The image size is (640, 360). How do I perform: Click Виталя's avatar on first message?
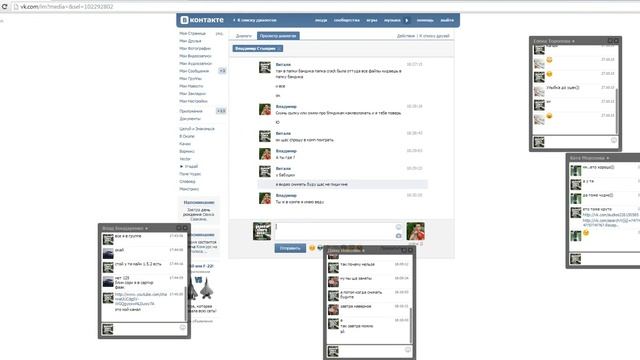pyautogui.click(x=265, y=67)
